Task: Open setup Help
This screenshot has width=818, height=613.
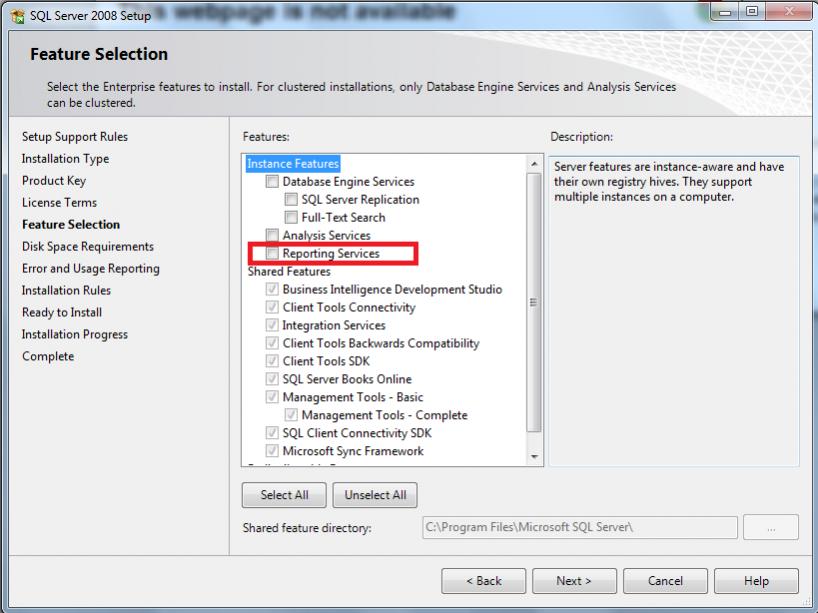Action: coord(756,581)
